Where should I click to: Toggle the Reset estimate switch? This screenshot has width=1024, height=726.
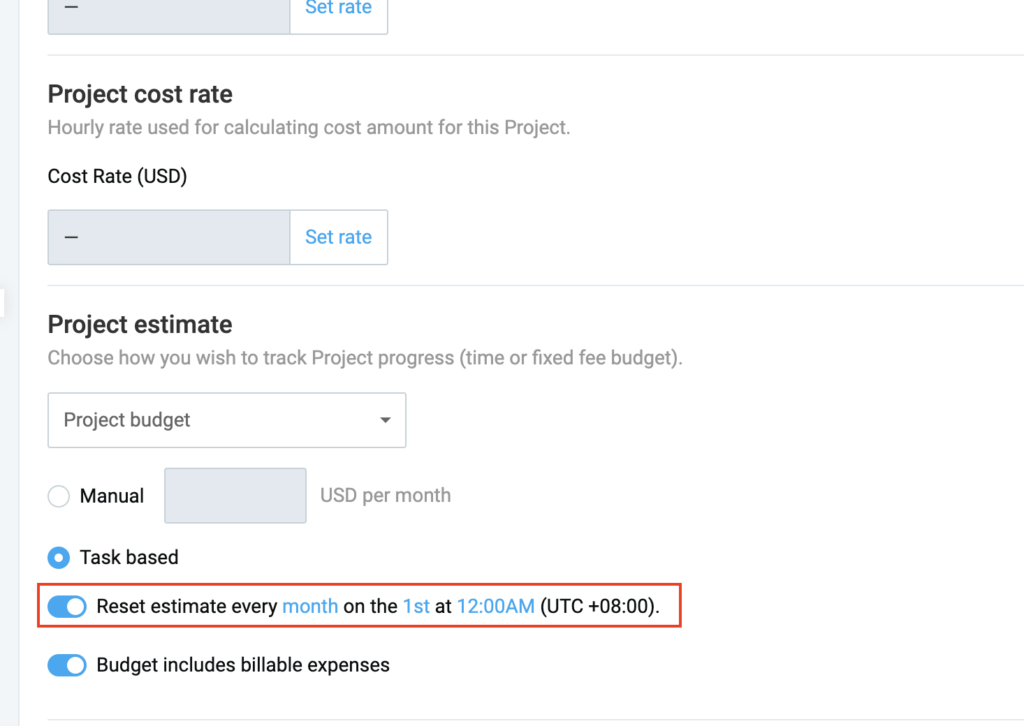[68, 606]
